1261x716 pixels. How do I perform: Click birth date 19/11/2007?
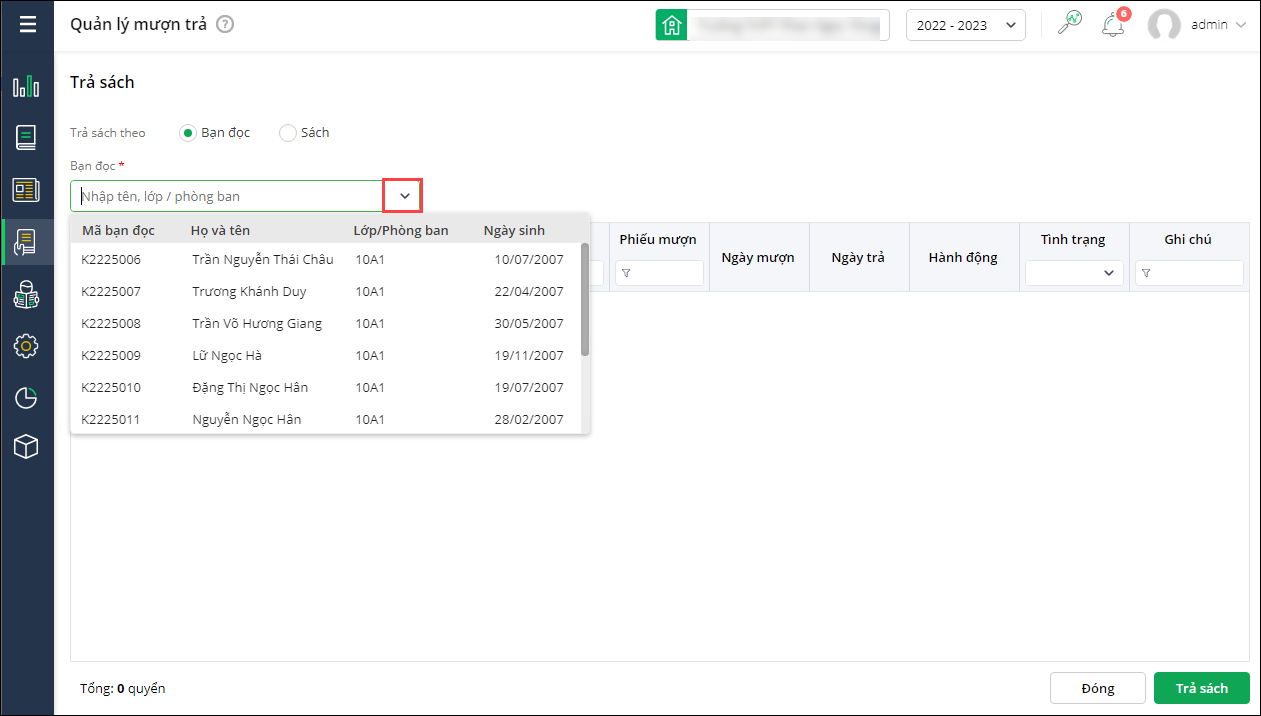(x=529, y=356)
